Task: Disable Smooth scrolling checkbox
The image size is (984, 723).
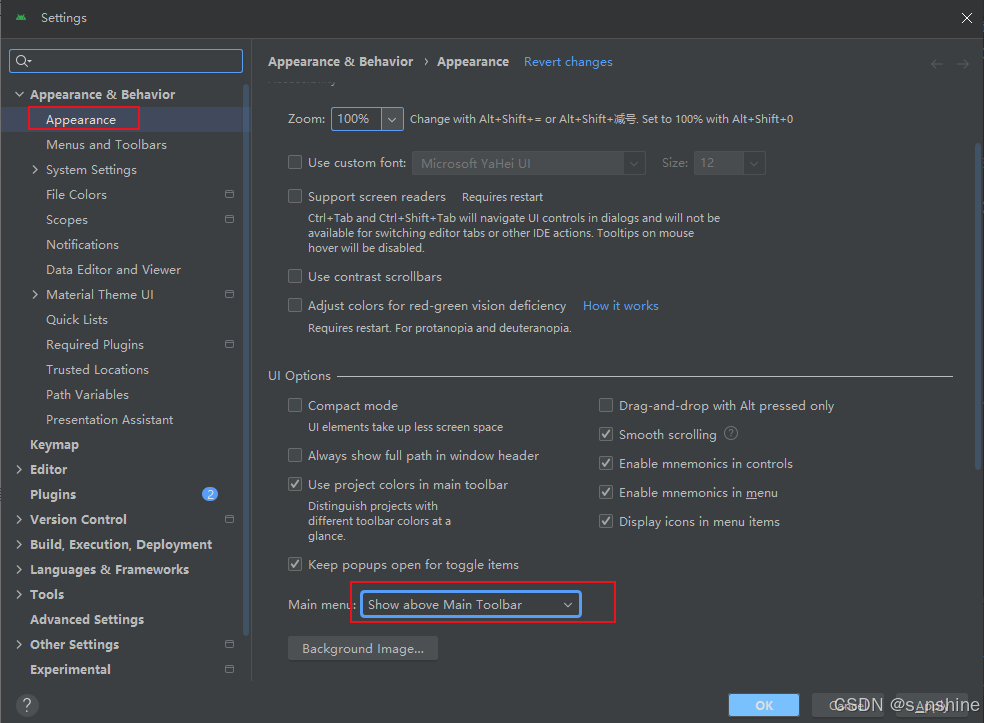Action: (x=606, y=434)
